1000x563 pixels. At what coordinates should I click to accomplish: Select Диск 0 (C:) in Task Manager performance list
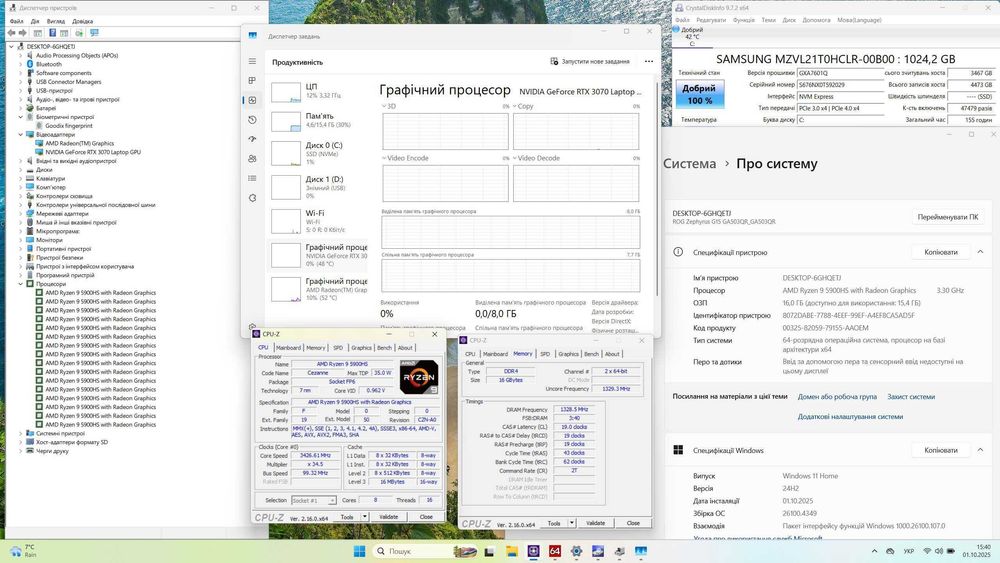319,153
